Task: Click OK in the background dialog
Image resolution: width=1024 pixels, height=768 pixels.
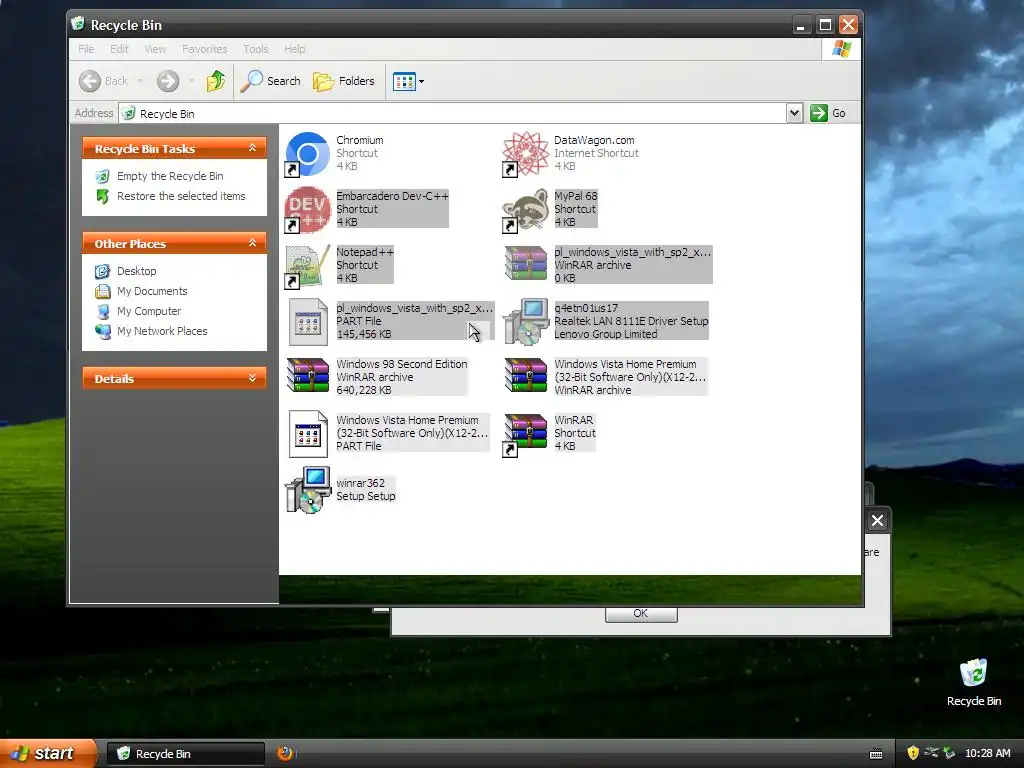Action: [641, 615]
